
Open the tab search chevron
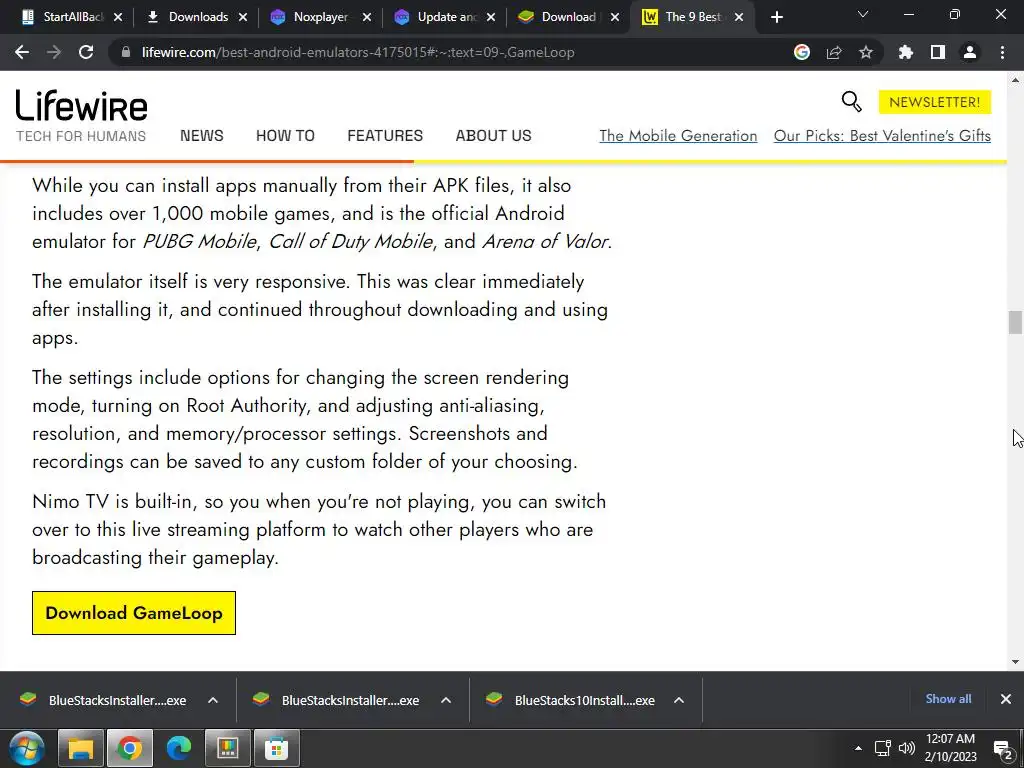[x=863, y=14]
